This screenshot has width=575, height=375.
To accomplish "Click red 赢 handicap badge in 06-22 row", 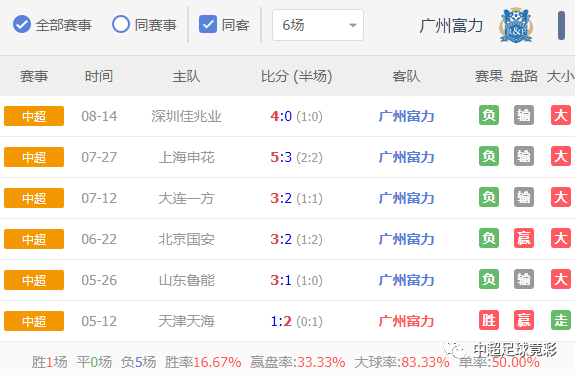I will tap(524, 239).
